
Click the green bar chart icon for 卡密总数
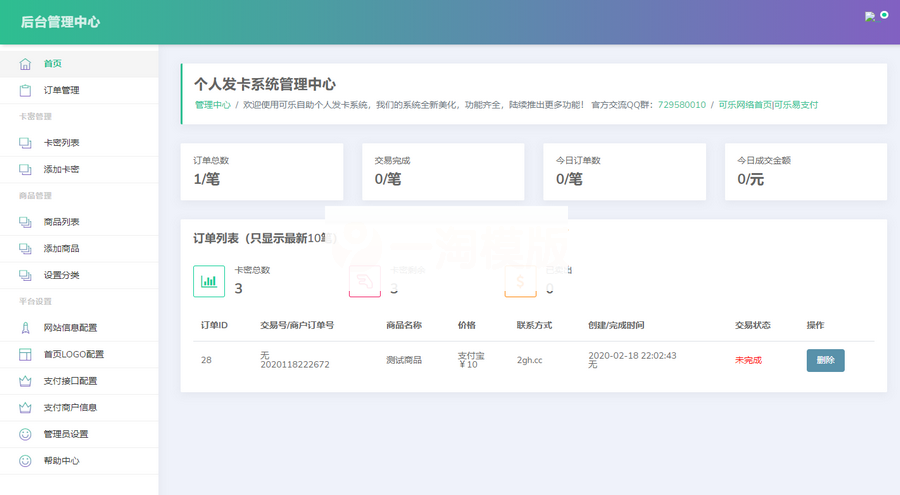click(x=209, y=281)
